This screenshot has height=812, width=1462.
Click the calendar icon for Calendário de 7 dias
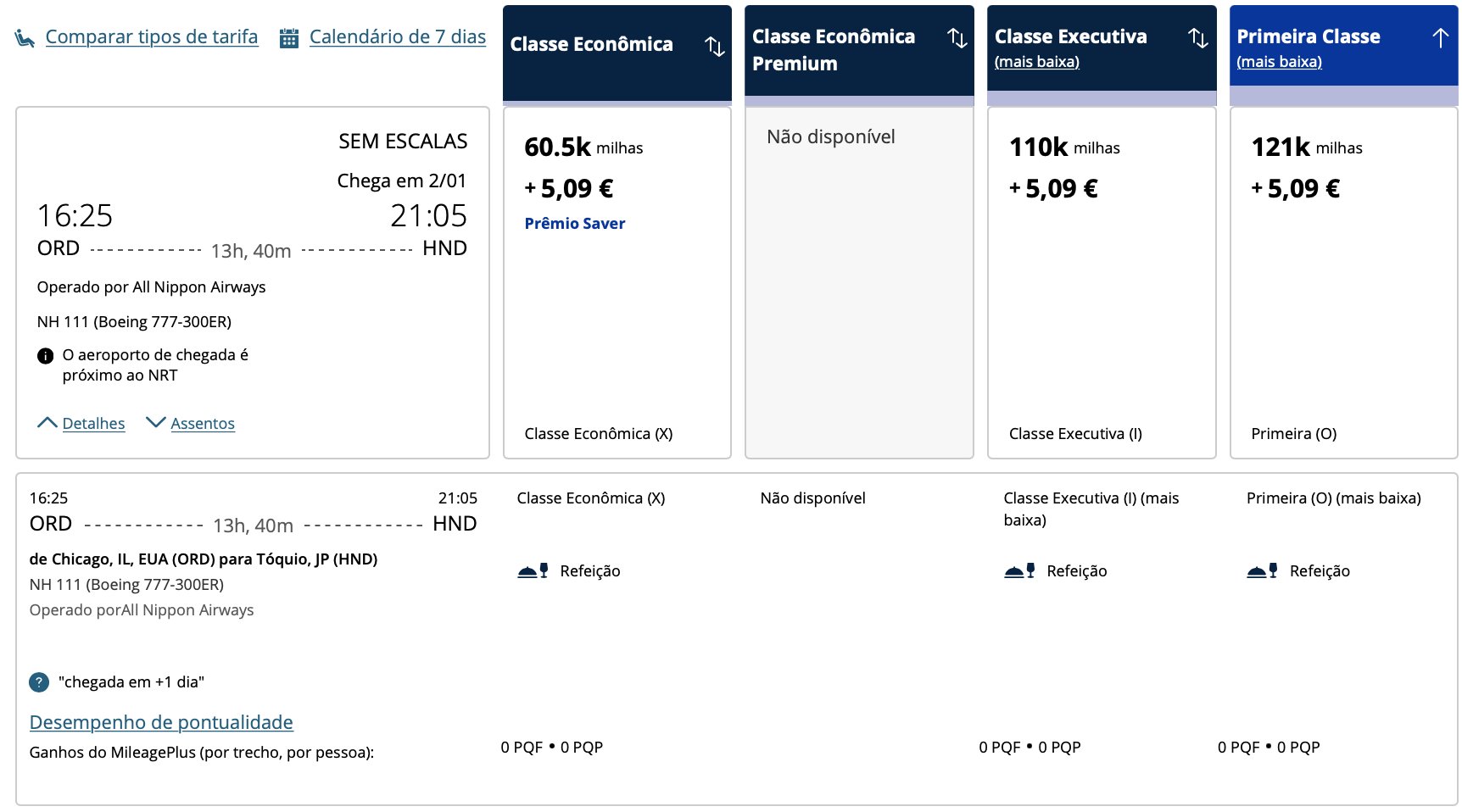point(289,38)
